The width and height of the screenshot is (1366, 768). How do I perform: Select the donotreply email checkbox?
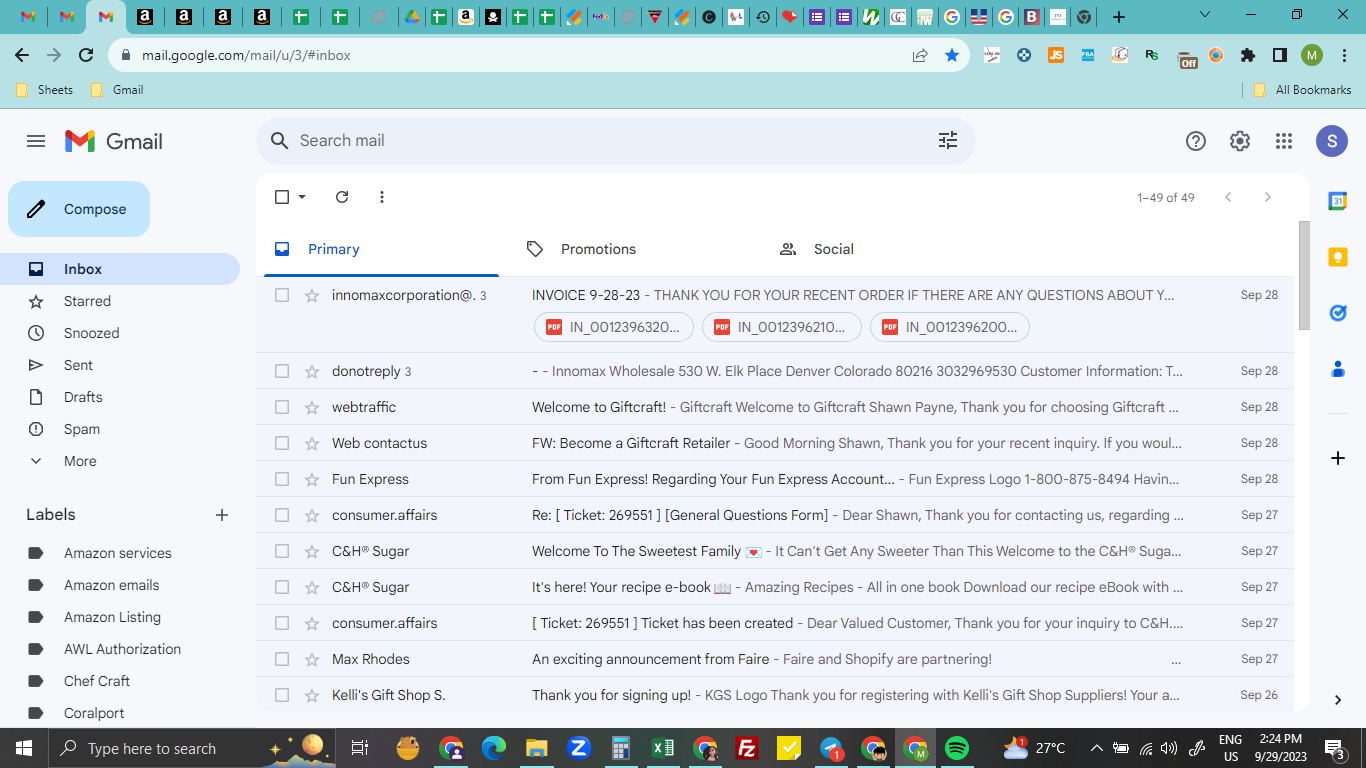(x=282, y=371)
